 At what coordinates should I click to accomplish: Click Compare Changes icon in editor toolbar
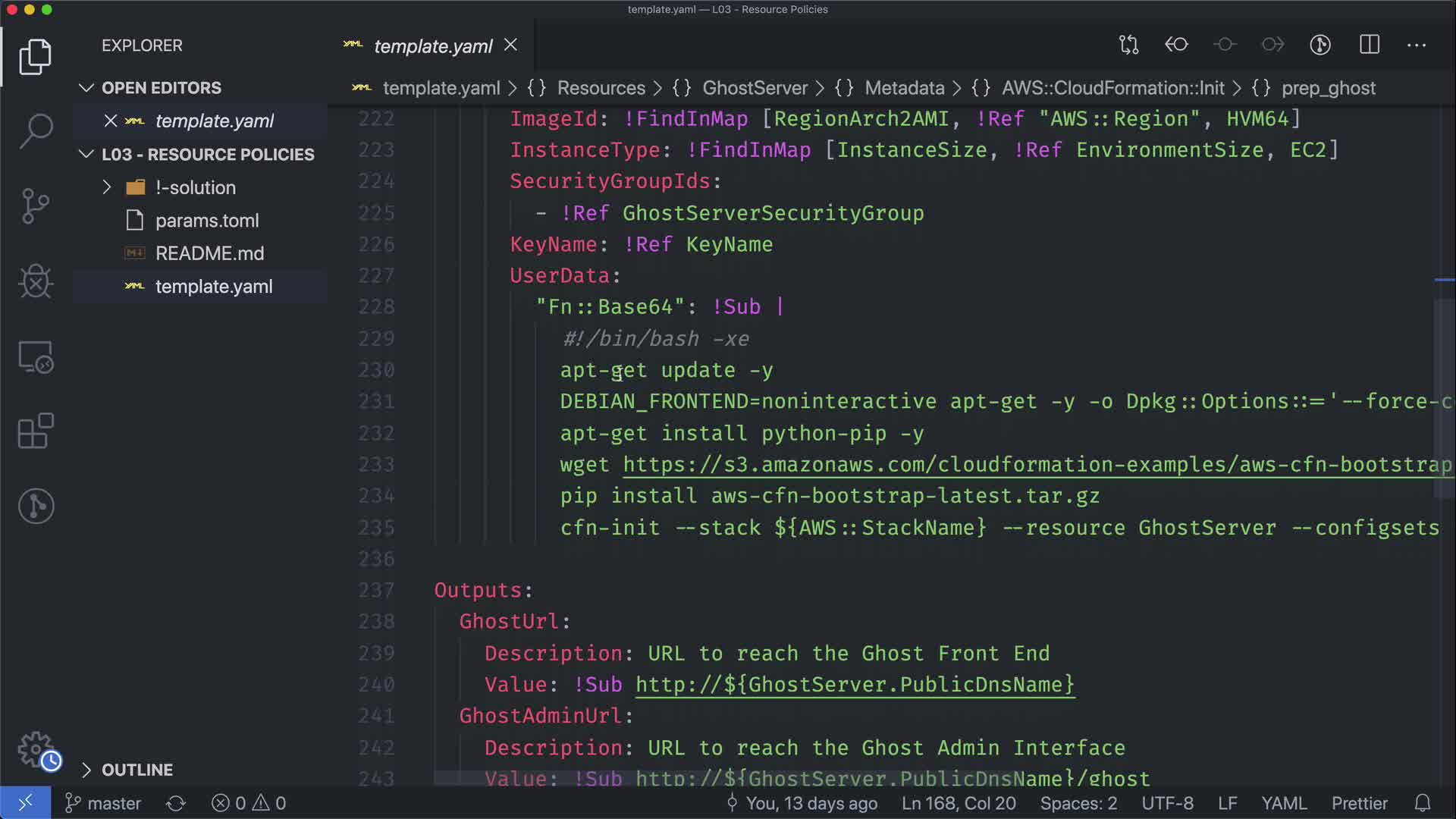tap(1128, 45)
